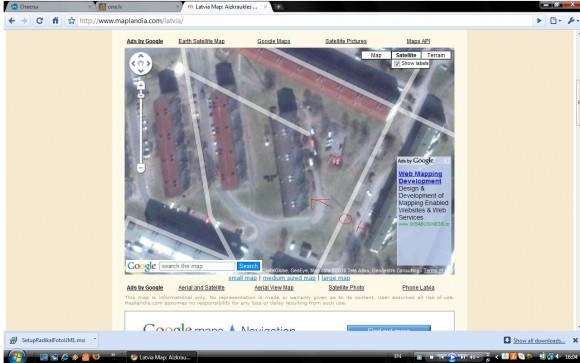580x363 pixels.
Task: Open the Windows Start orb
Action: [x=17, y=357]
